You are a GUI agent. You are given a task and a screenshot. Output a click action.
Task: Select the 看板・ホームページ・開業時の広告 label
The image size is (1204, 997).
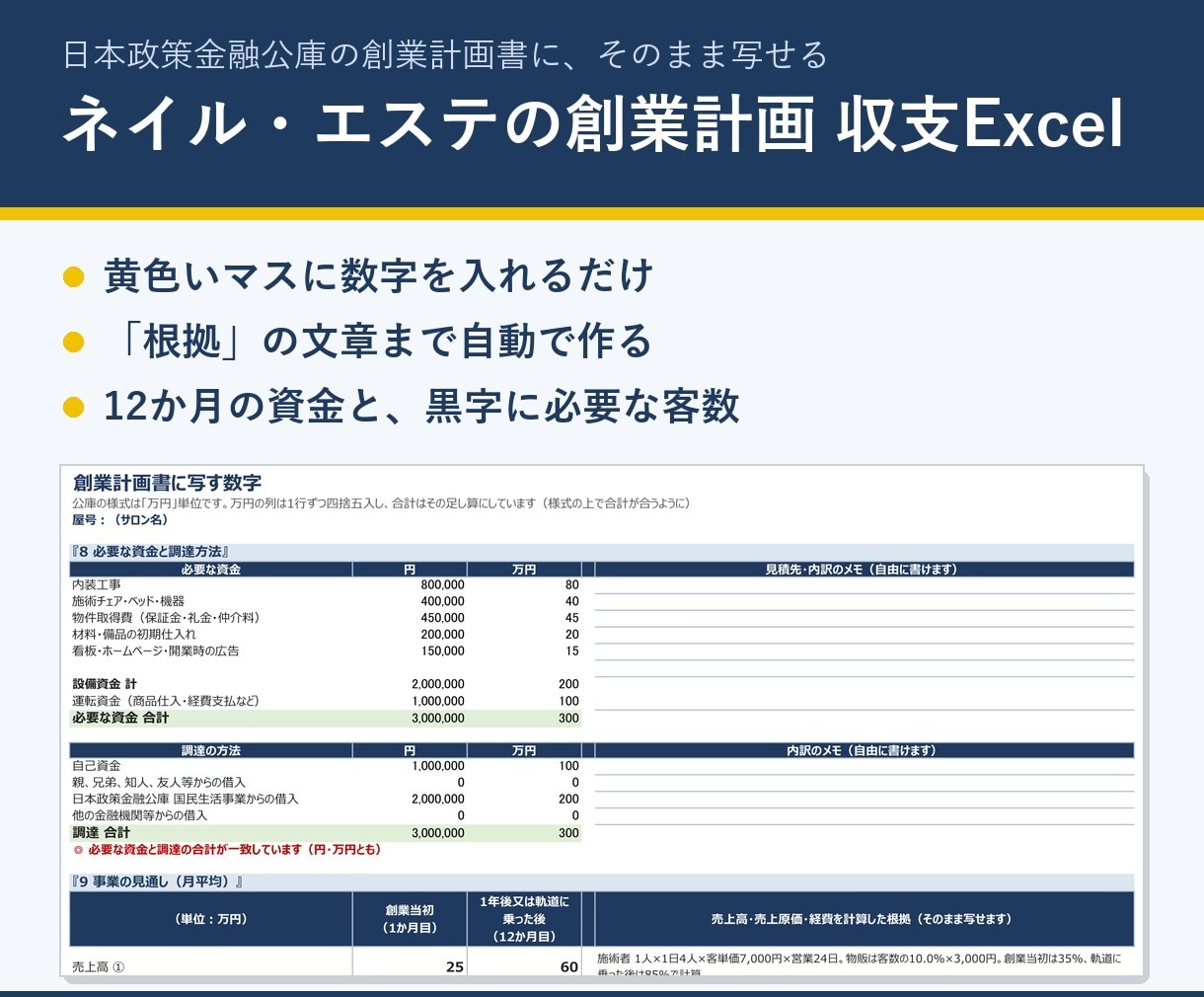point(155,651)
